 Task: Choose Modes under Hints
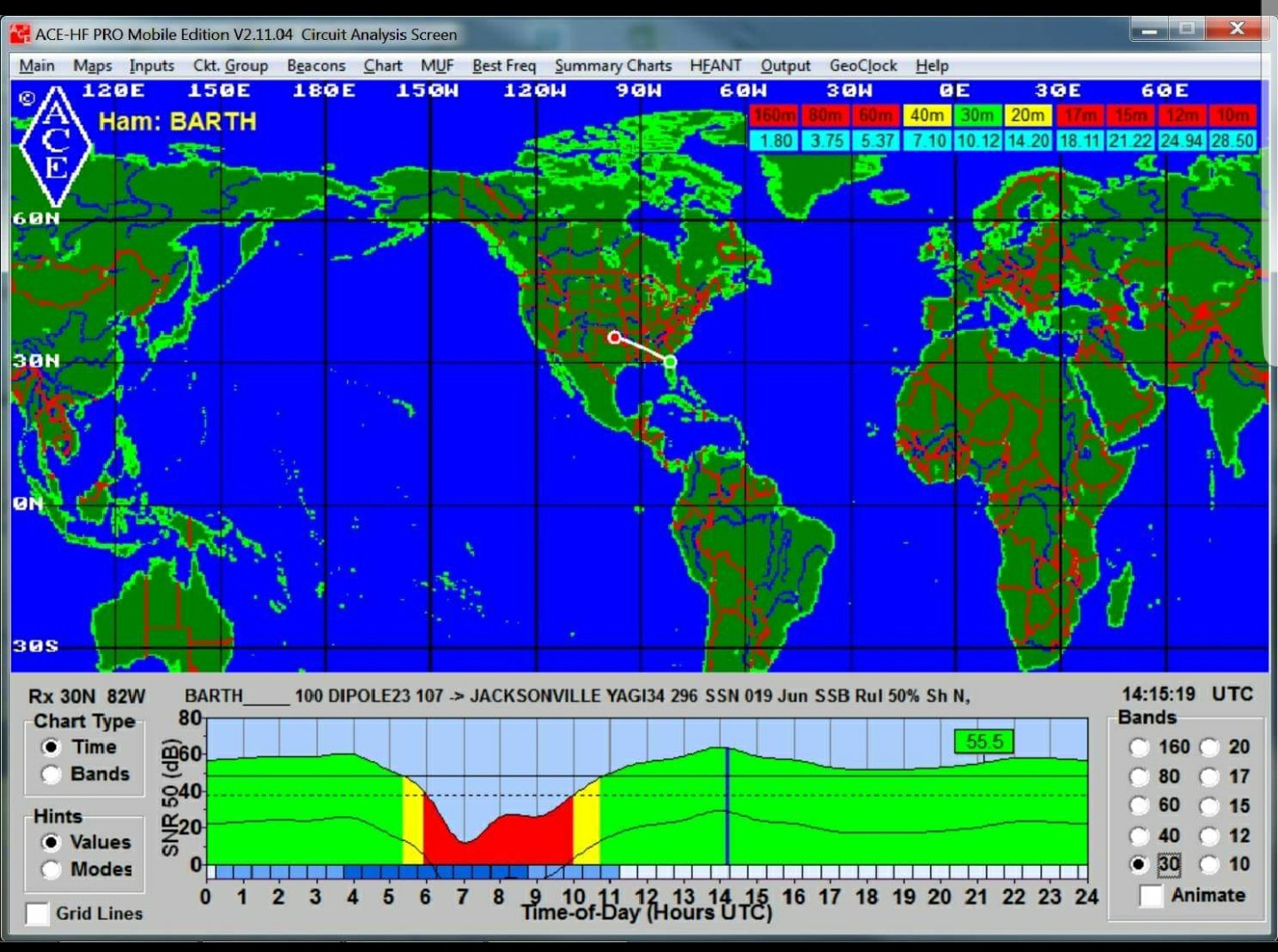(51, 869)
